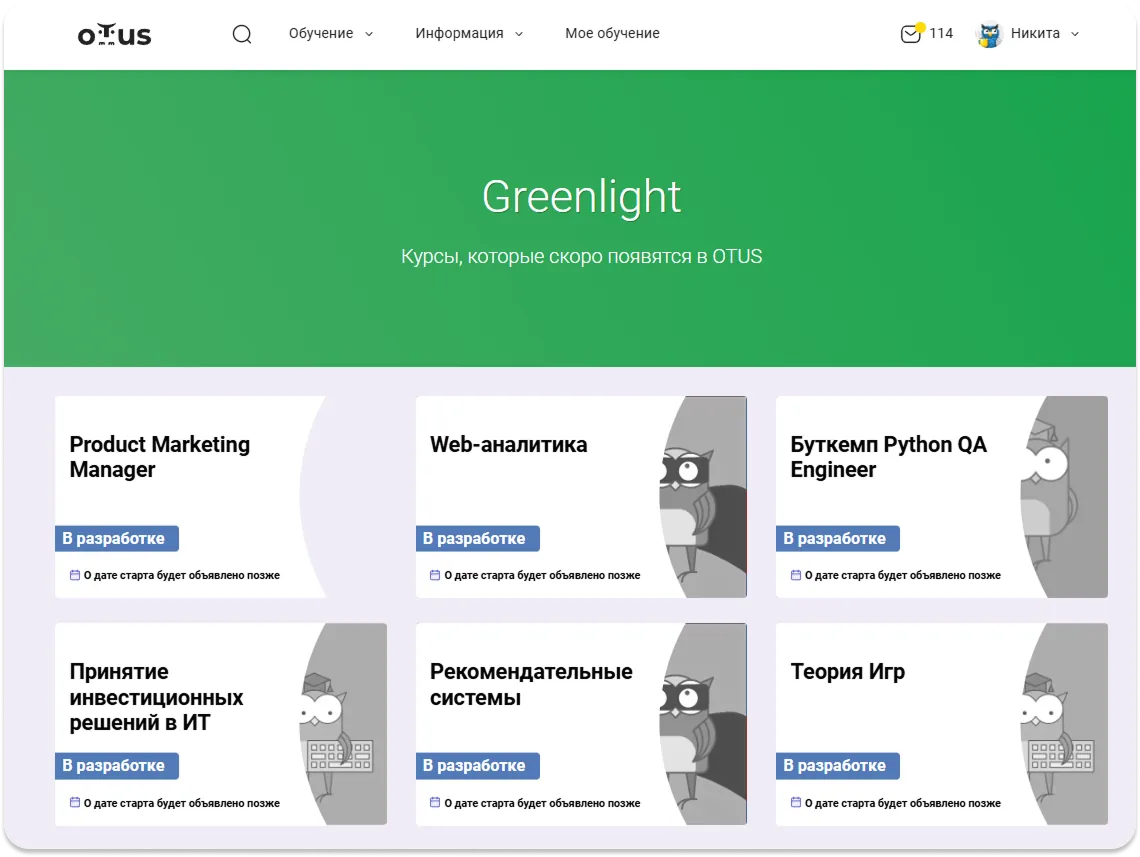This screenshot has height=857, width=1140.
Task: Click calendar icon on Принятие инвестиционных решений card
Action: pos(74,802)
